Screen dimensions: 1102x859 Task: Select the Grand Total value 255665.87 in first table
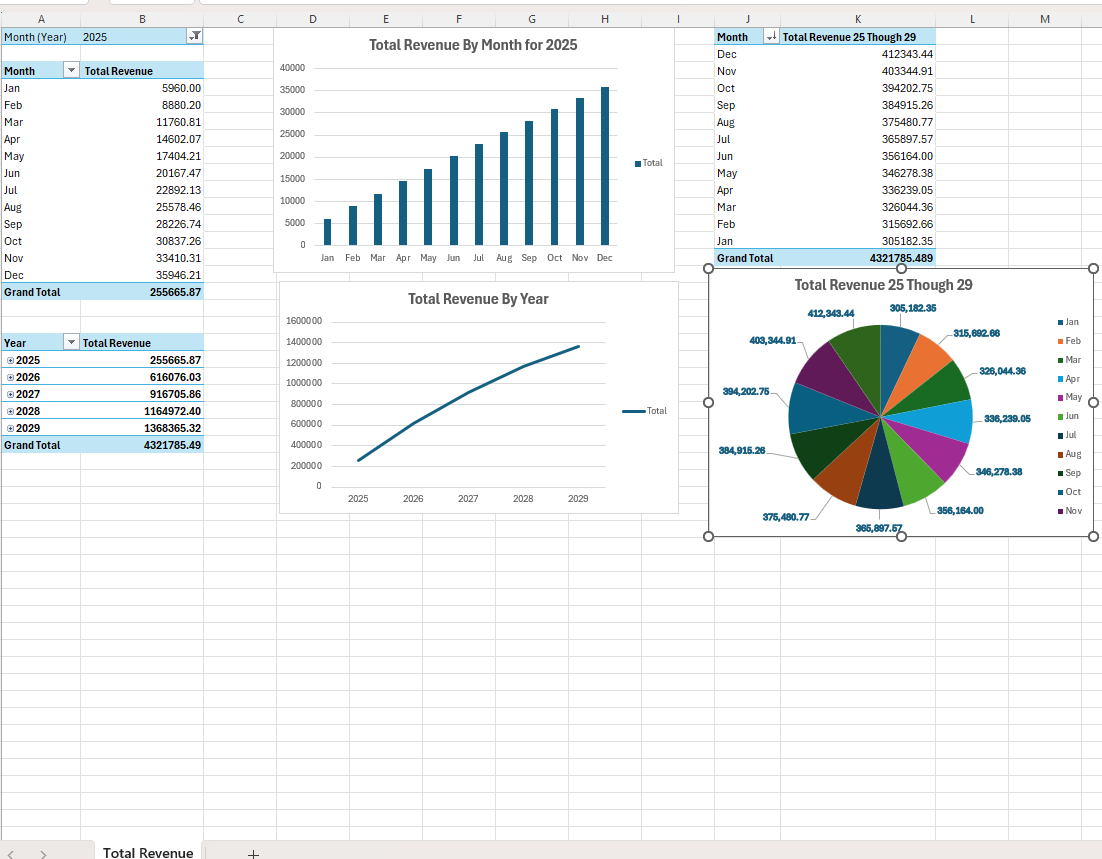click(142, 292)
